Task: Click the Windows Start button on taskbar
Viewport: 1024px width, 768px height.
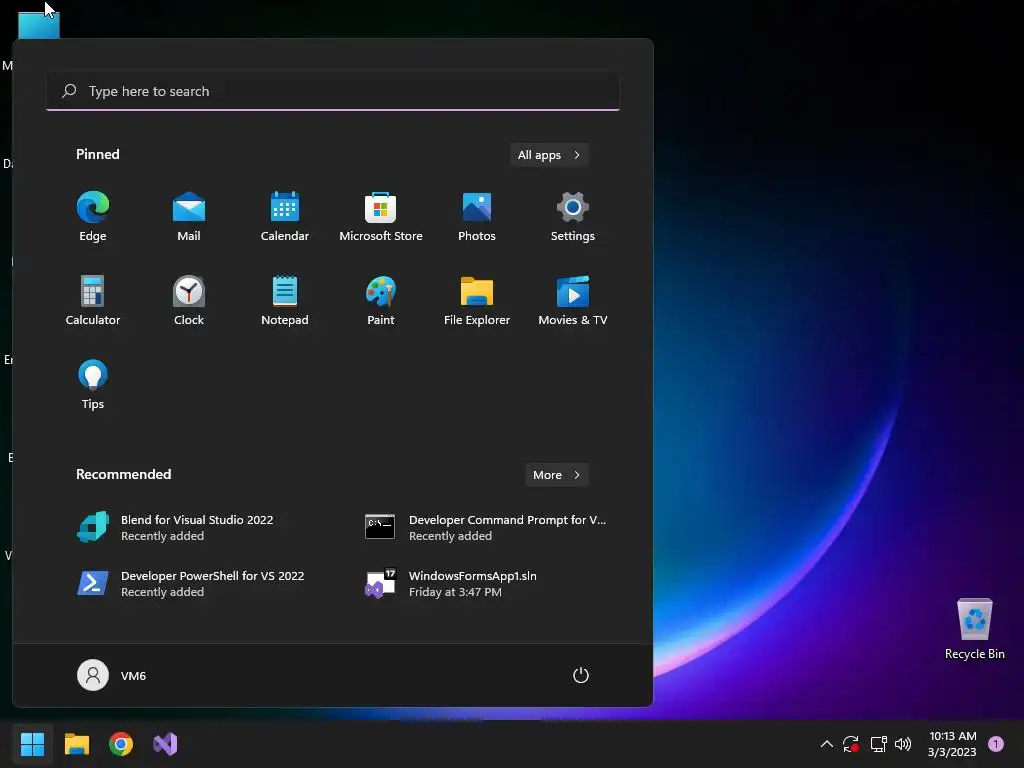Action: [x=32, y=744]
